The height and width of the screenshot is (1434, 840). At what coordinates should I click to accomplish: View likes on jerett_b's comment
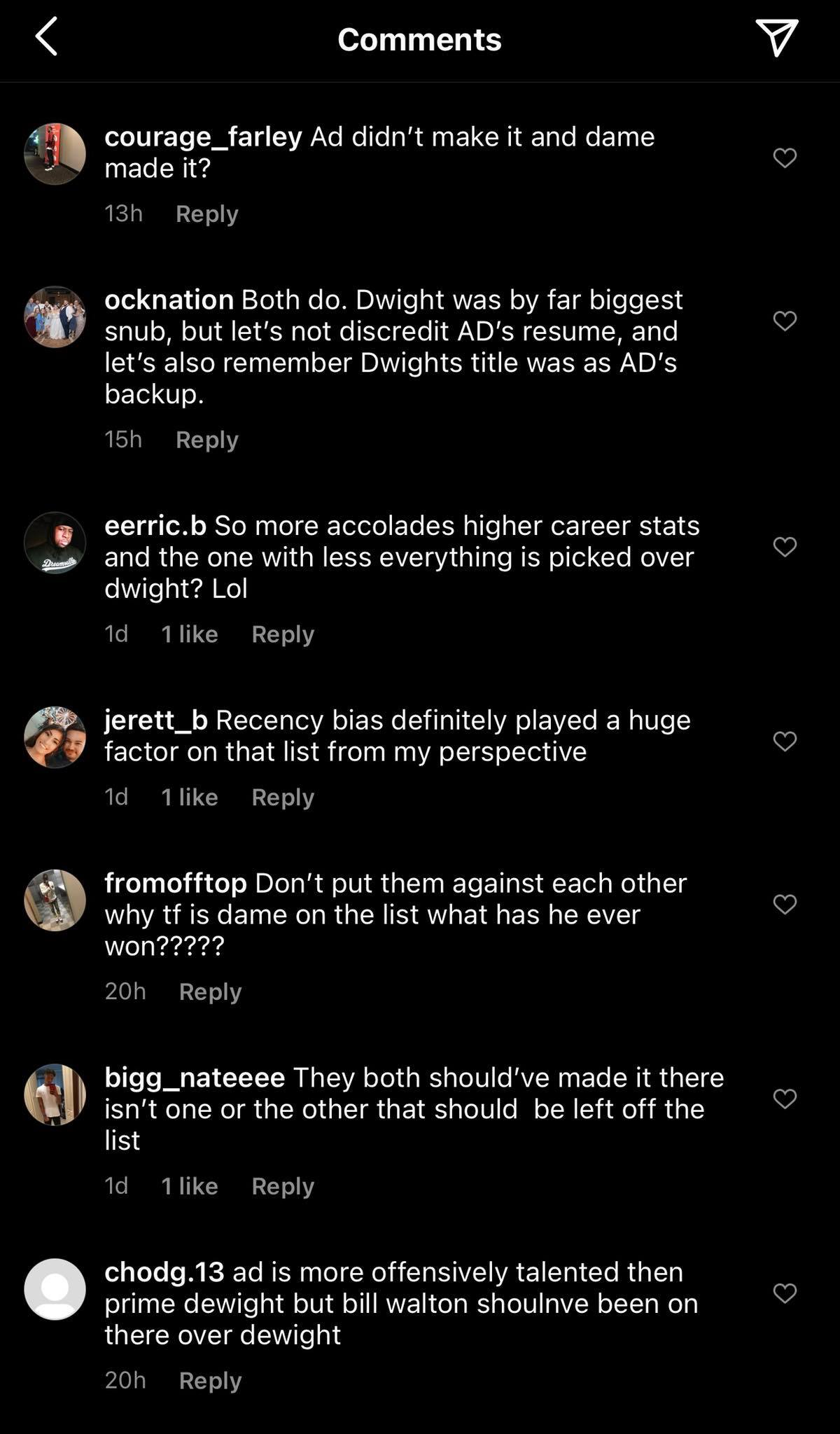[189, 798]
